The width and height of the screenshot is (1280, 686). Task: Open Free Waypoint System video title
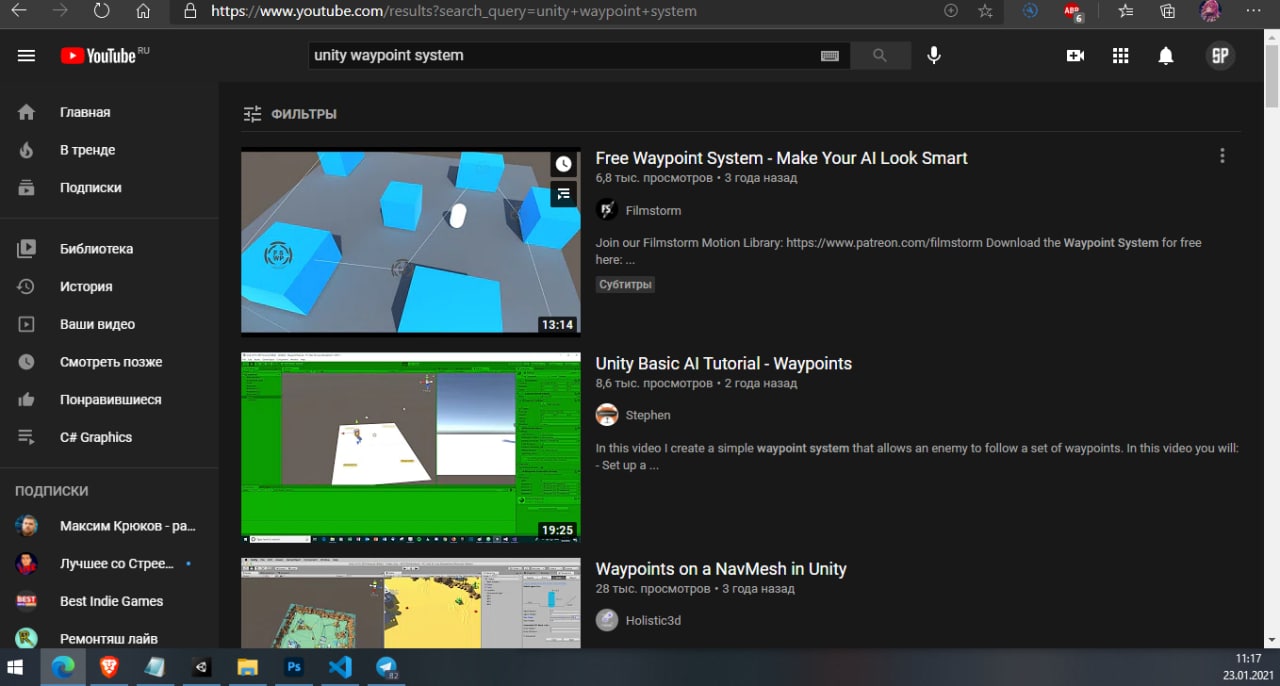(x=781, y=158)
